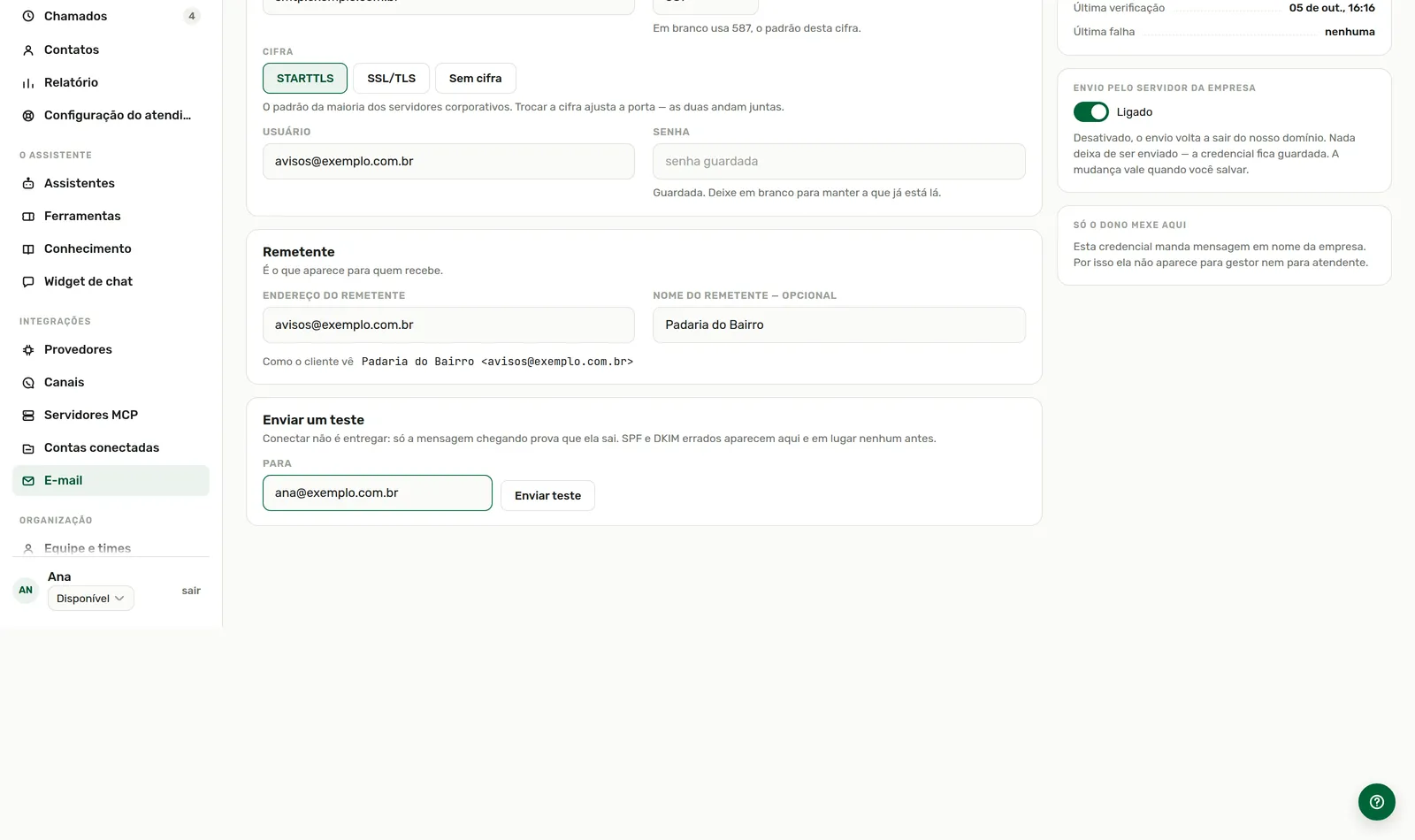
Task: Select the SSL/TLS cipher option
Action: point(392,78)
